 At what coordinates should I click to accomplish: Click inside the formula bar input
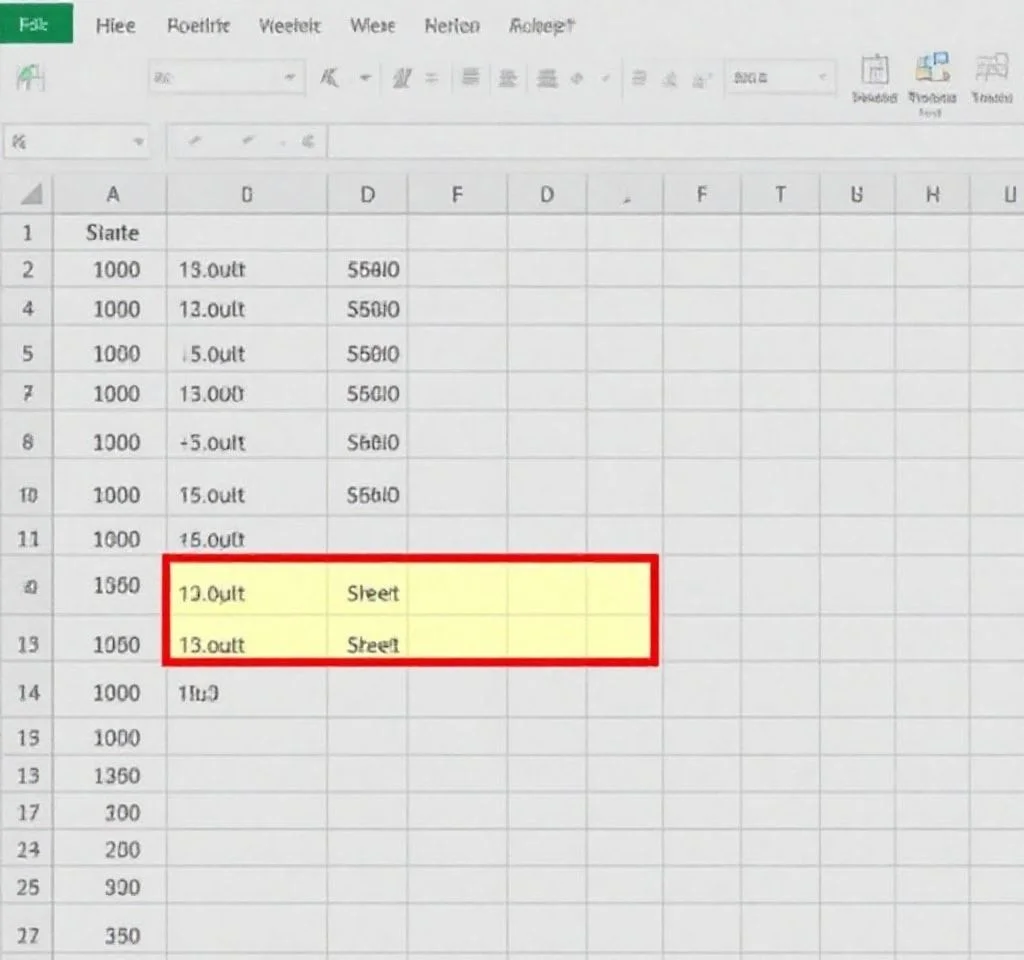pos(660,142)
